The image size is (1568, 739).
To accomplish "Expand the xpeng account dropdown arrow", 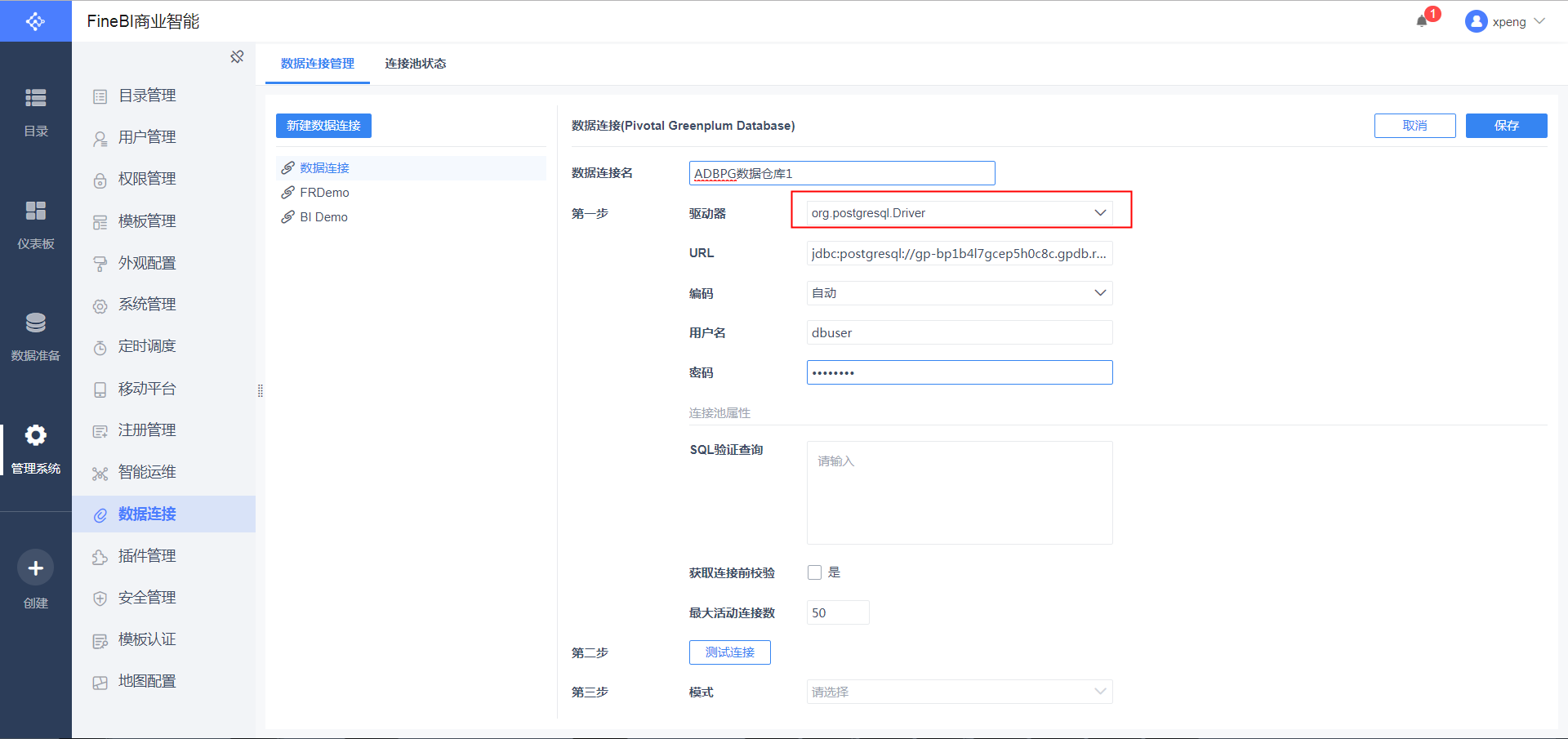I will coord(1539,21).
